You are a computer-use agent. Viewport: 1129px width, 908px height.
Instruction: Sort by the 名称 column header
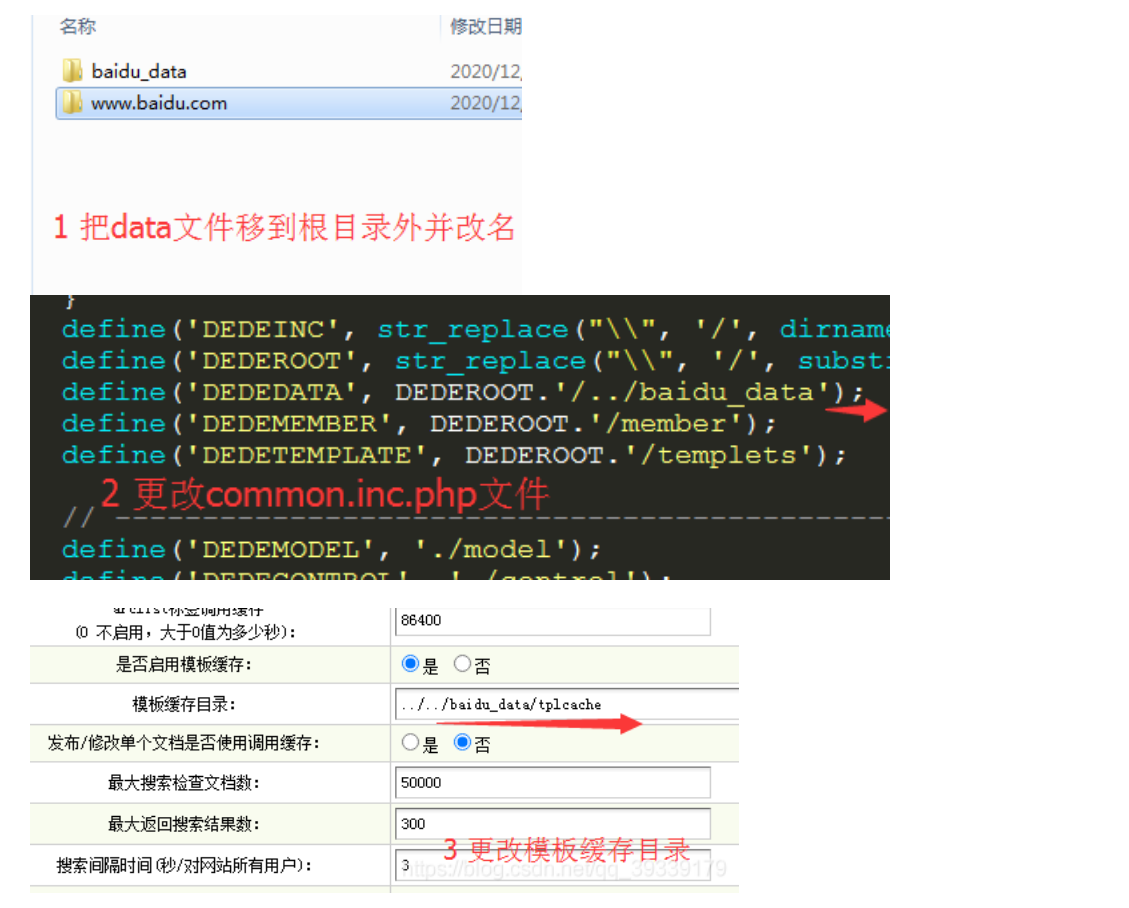point(78,26)
